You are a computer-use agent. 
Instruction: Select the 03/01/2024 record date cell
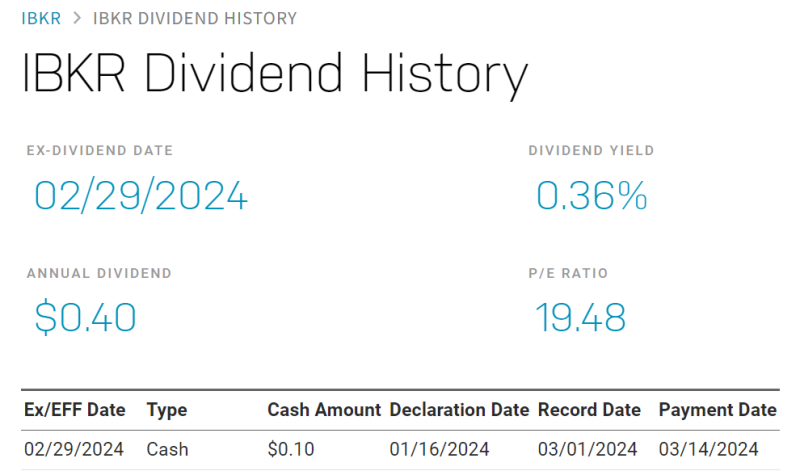(588, 450)
